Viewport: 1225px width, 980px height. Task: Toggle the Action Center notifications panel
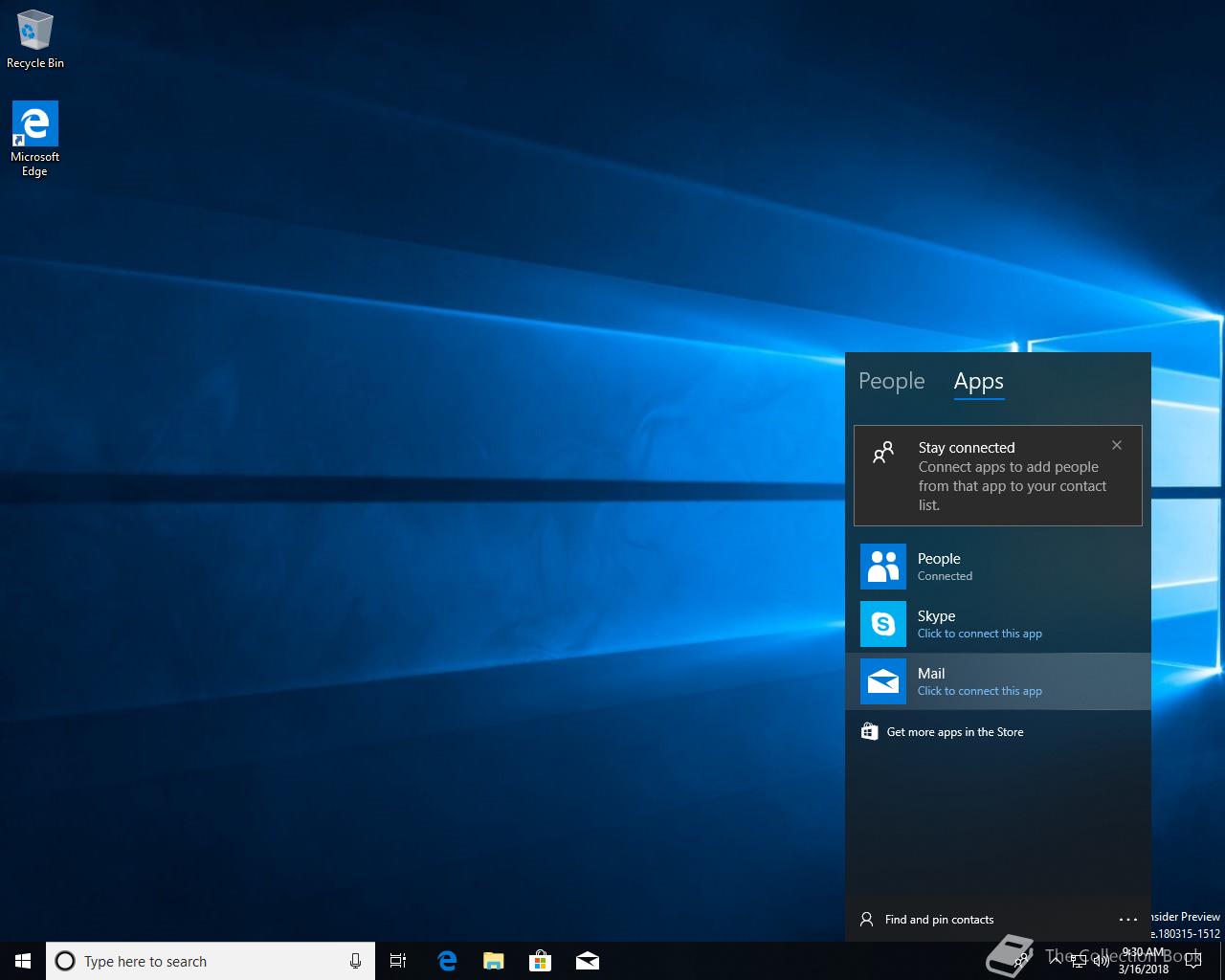coord(1193,961)
